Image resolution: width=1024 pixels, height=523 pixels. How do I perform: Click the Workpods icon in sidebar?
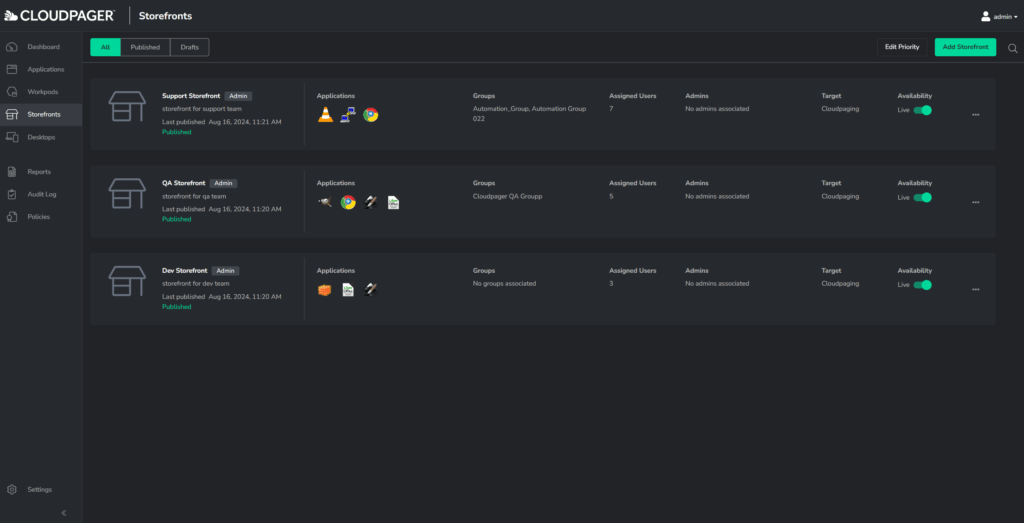(x=11, y=91)
